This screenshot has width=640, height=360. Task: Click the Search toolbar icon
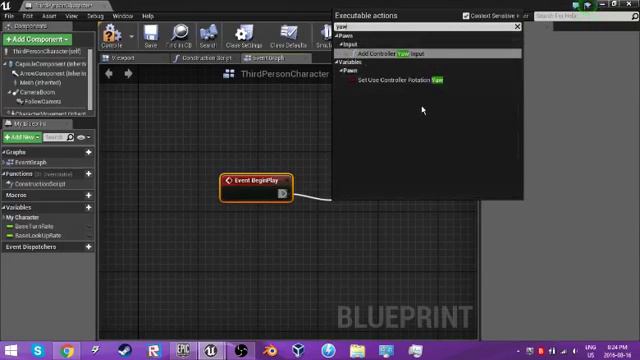click(208, 36)
